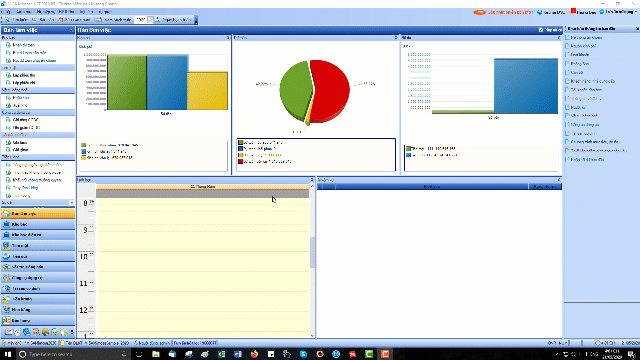This screenshot has height=360, width=640.
Task: Click the Tùy chọn check icon in dashboard header
Action: [x=541, y=30]
